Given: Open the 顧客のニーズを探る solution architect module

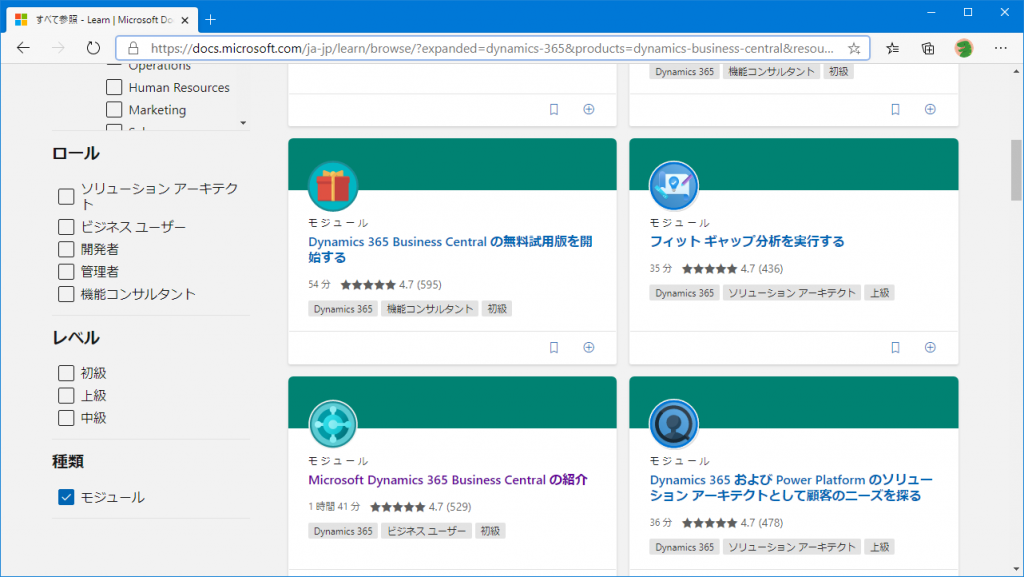Looking at the screenshot, I should point(791,488).
